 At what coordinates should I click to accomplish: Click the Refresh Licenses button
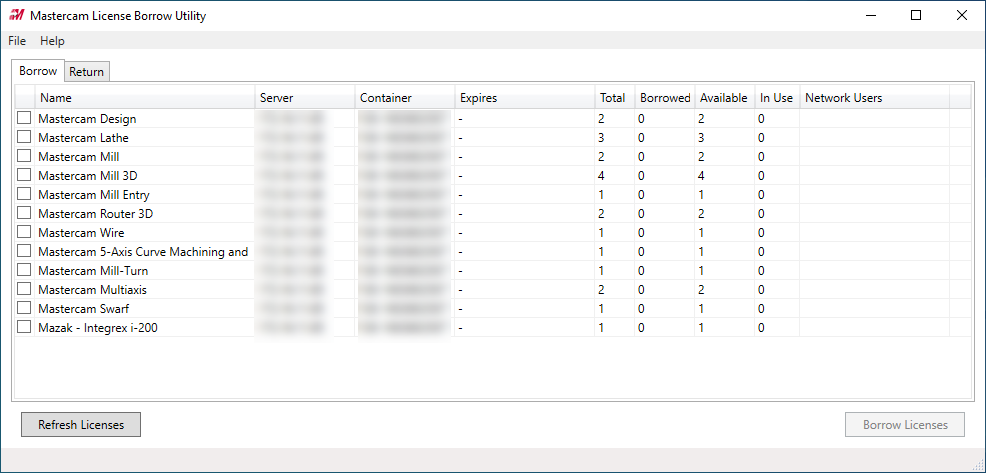pyautogui.click(x=81, y=425)
